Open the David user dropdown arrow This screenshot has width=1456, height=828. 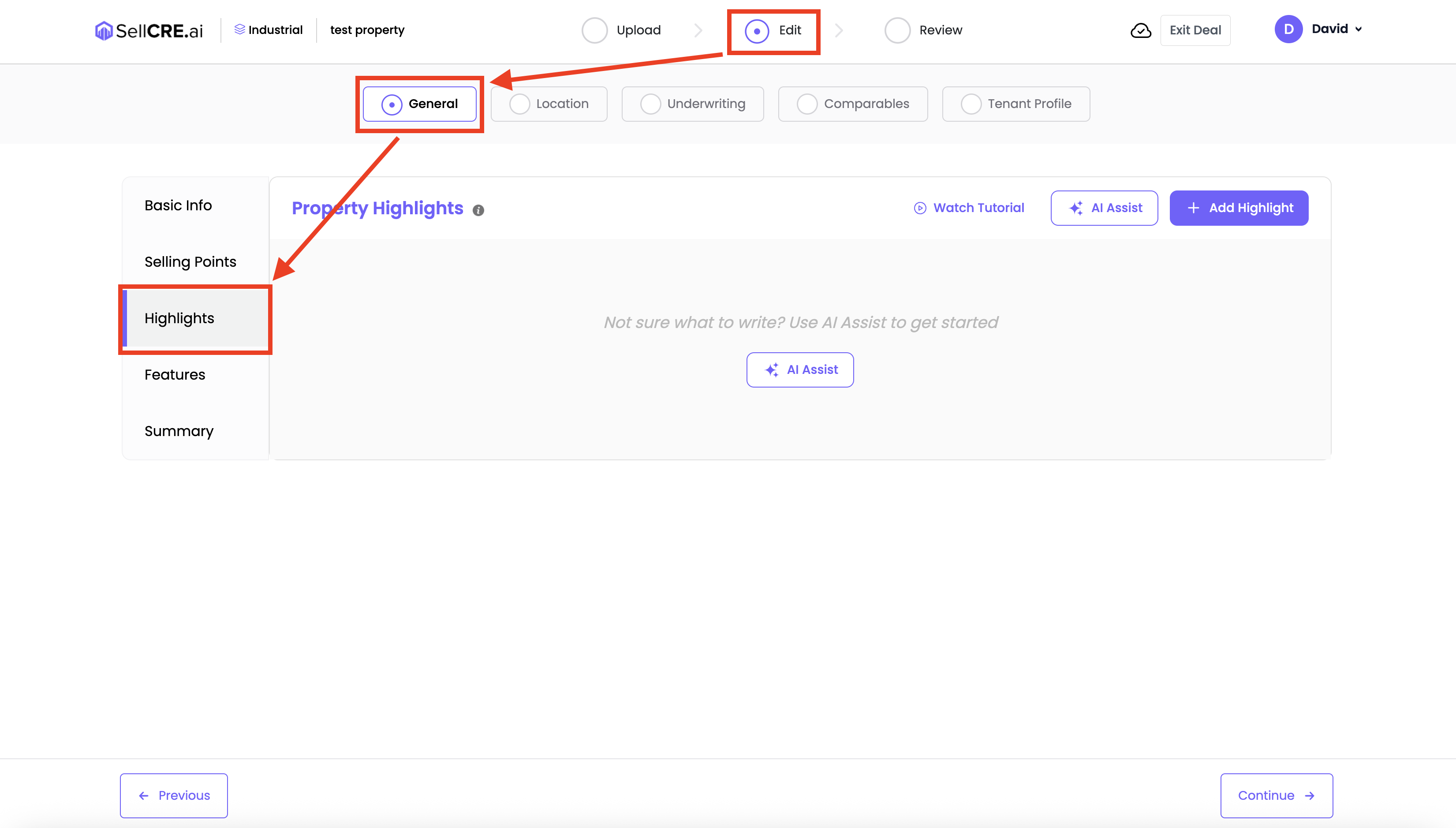(x=1359, y=30)
